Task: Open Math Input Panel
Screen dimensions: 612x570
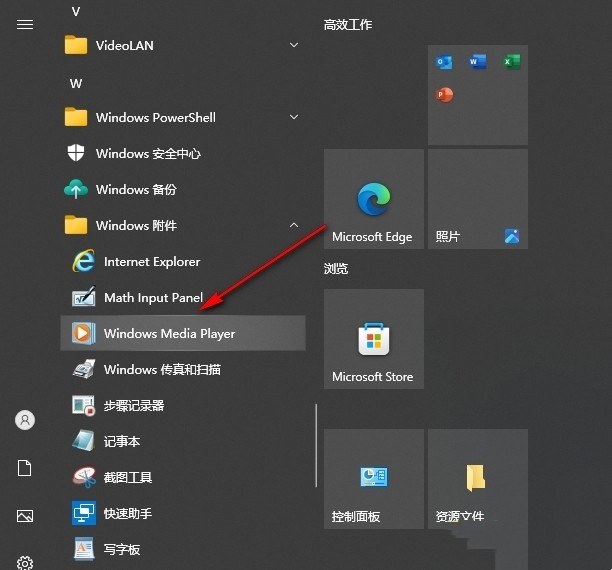Action: click(x=153, y=297)
